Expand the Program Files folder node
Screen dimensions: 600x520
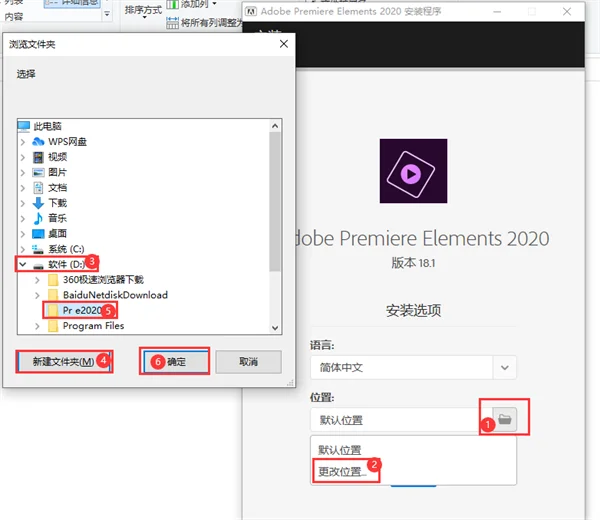[x=37, y=326]
